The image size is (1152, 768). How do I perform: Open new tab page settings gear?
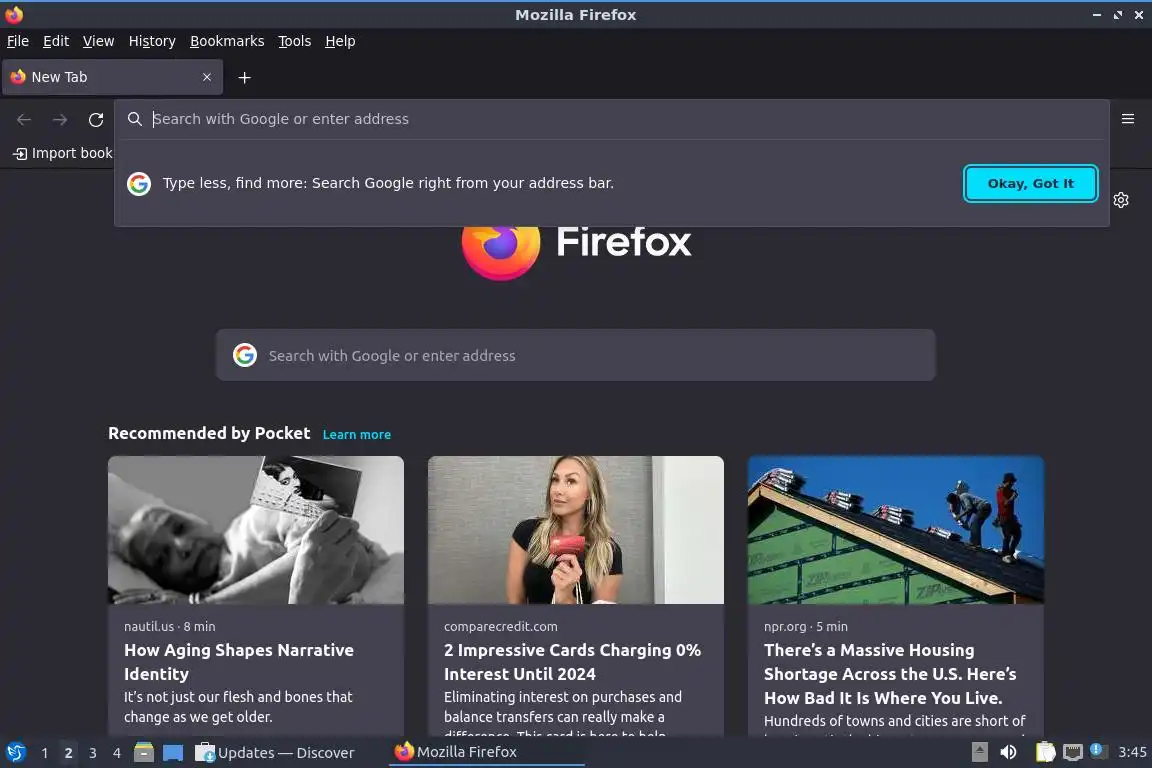tap(1120, 200)
